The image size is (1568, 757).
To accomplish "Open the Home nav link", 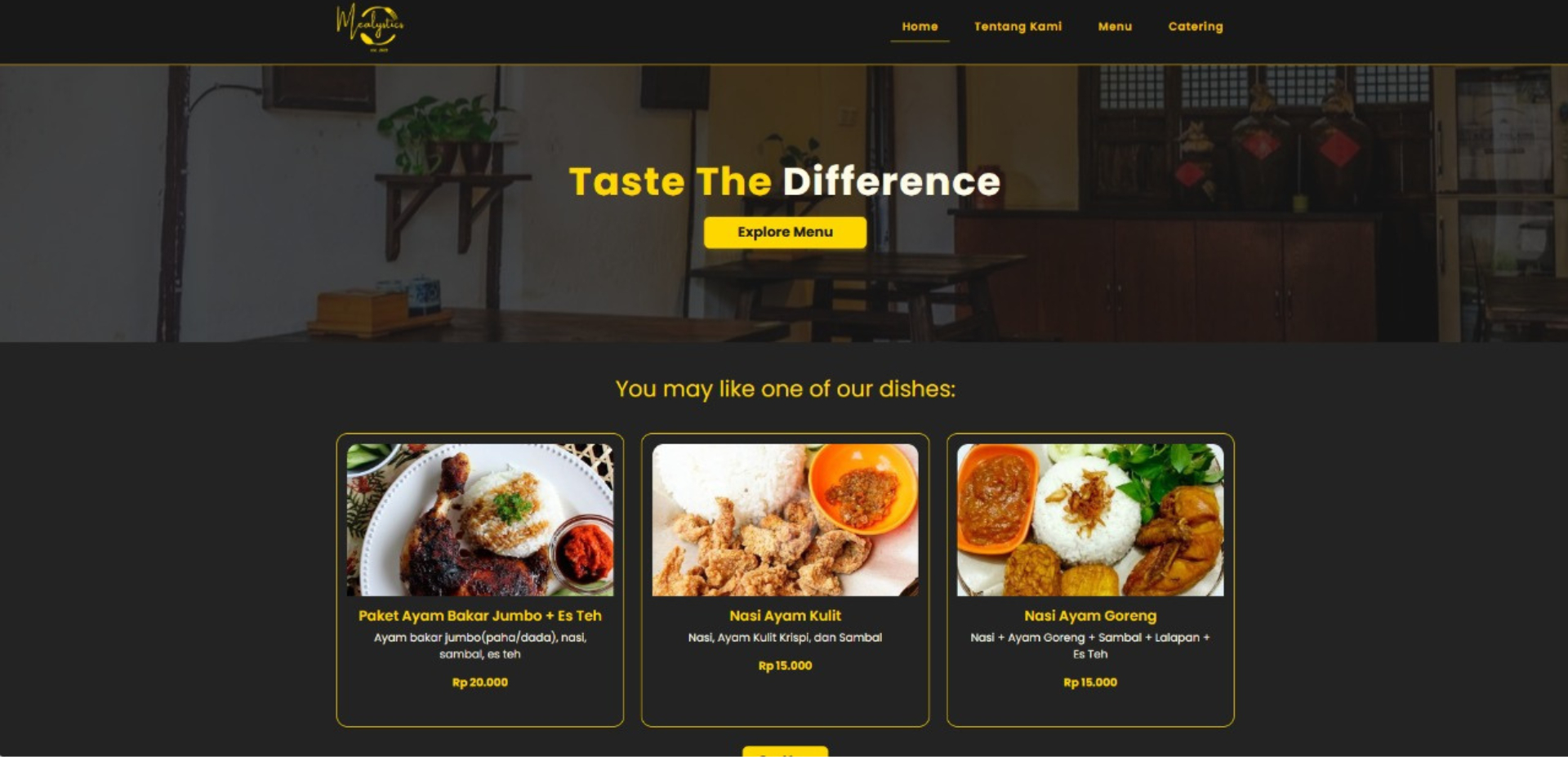I will (x=920, y=26).
